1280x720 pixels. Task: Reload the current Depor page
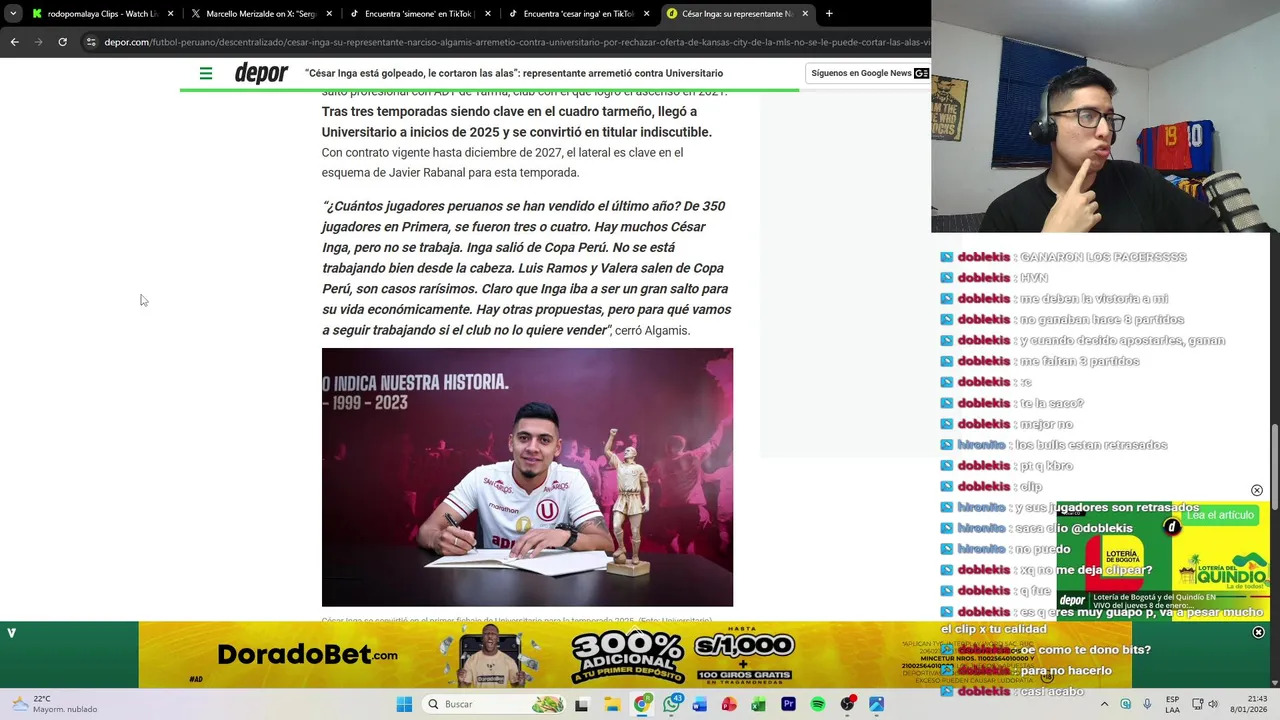pos(62,42)
